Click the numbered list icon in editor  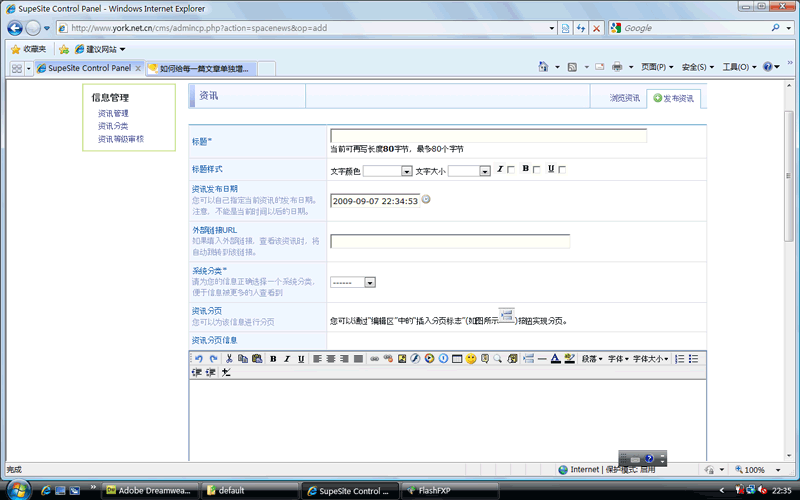(x=680, y=358)
